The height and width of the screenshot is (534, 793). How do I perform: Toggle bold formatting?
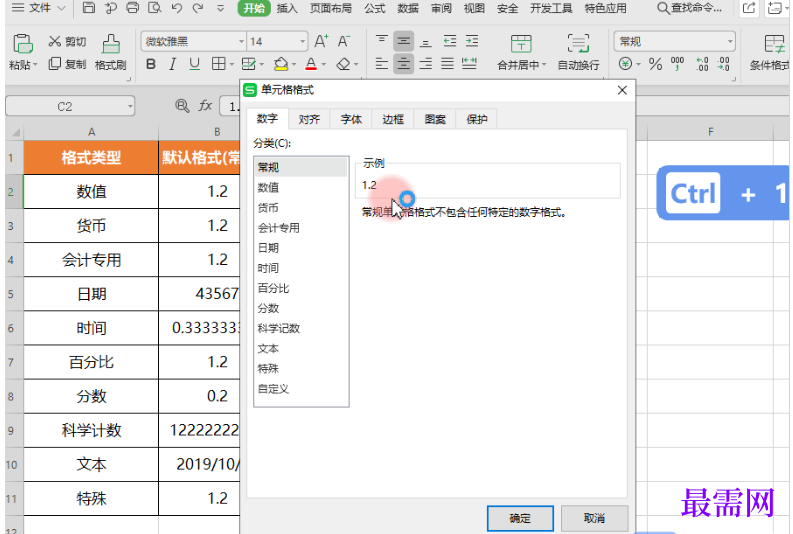(151, 64)
